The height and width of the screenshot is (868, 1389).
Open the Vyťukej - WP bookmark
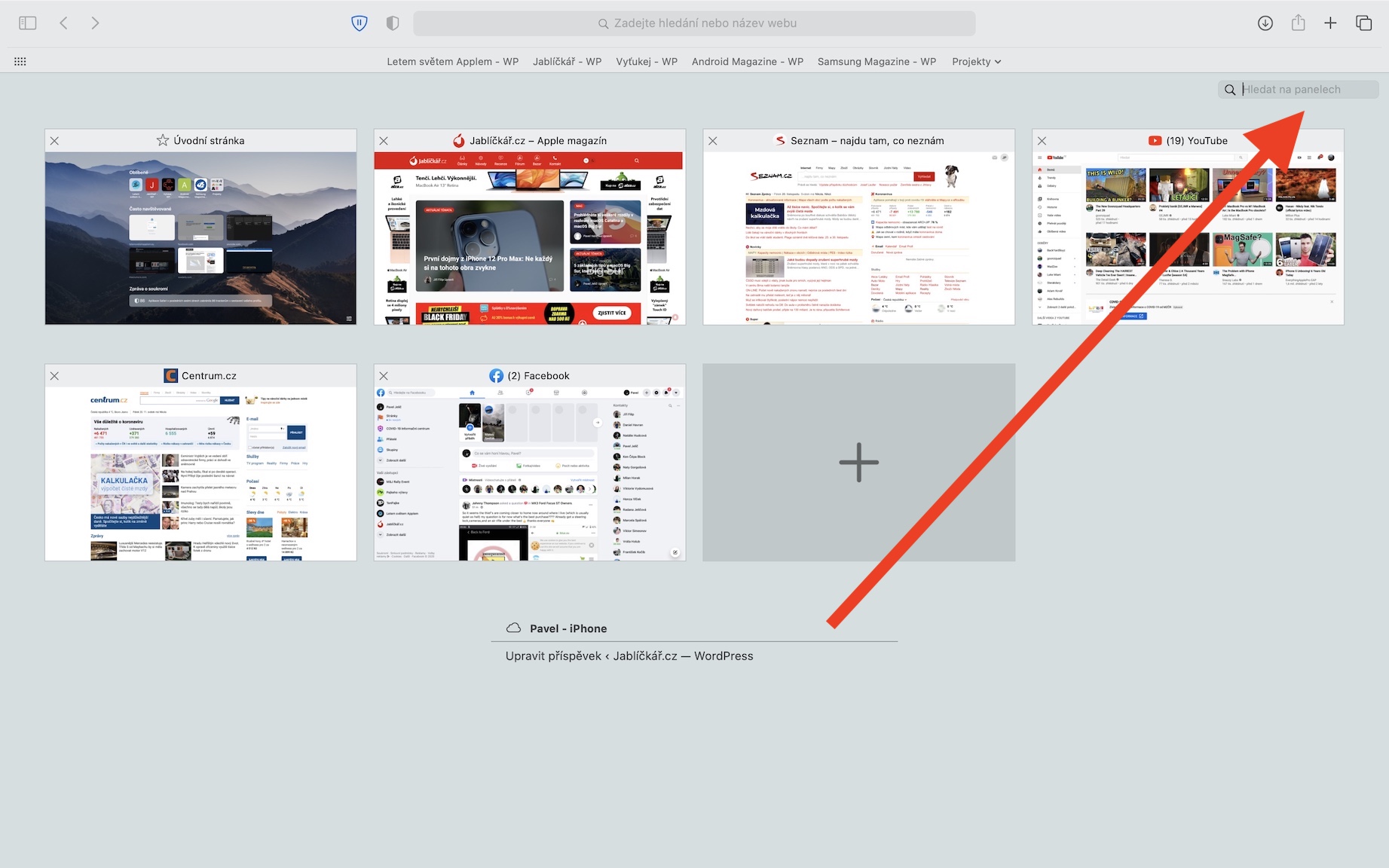tap(647, 62)
